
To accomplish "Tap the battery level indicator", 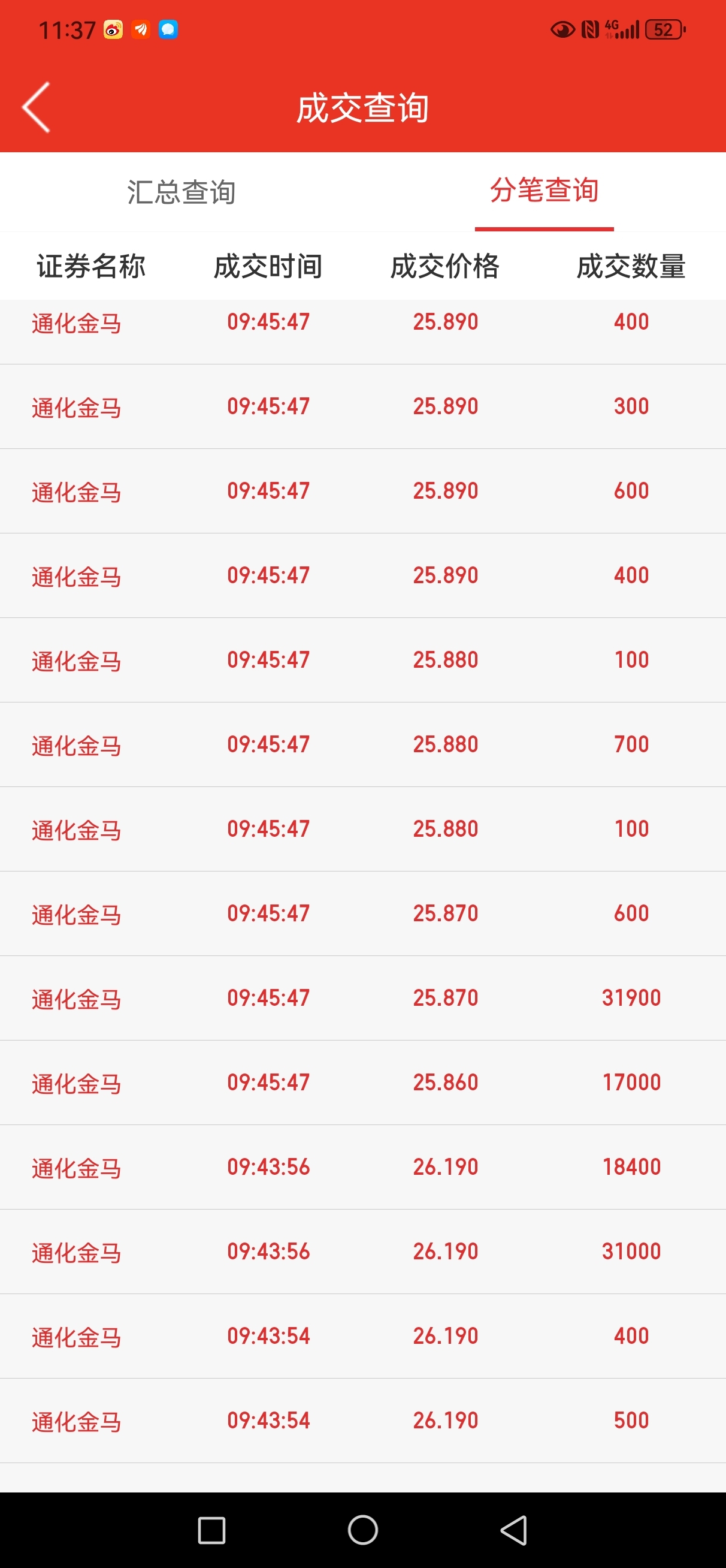I will click(x=665, y=30).
